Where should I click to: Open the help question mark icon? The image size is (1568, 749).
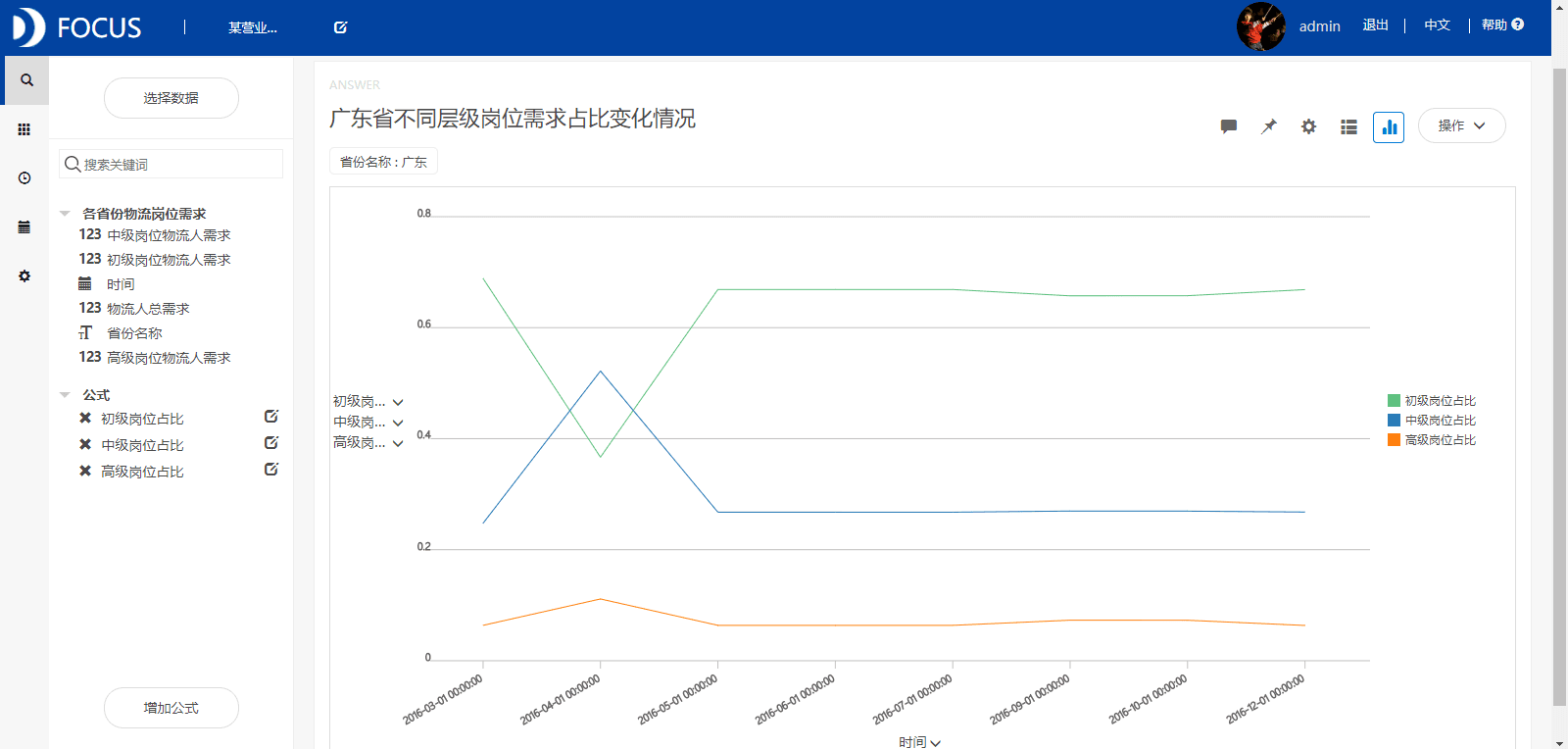[x=1518, y=25]
